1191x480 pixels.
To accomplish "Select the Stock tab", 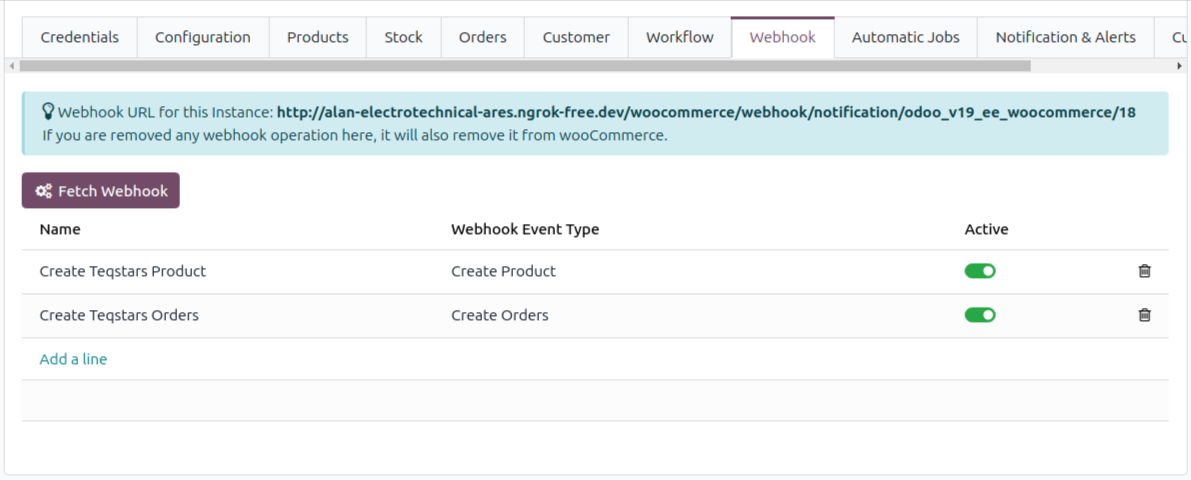I will pyautogui.click(x=403, y=37).
